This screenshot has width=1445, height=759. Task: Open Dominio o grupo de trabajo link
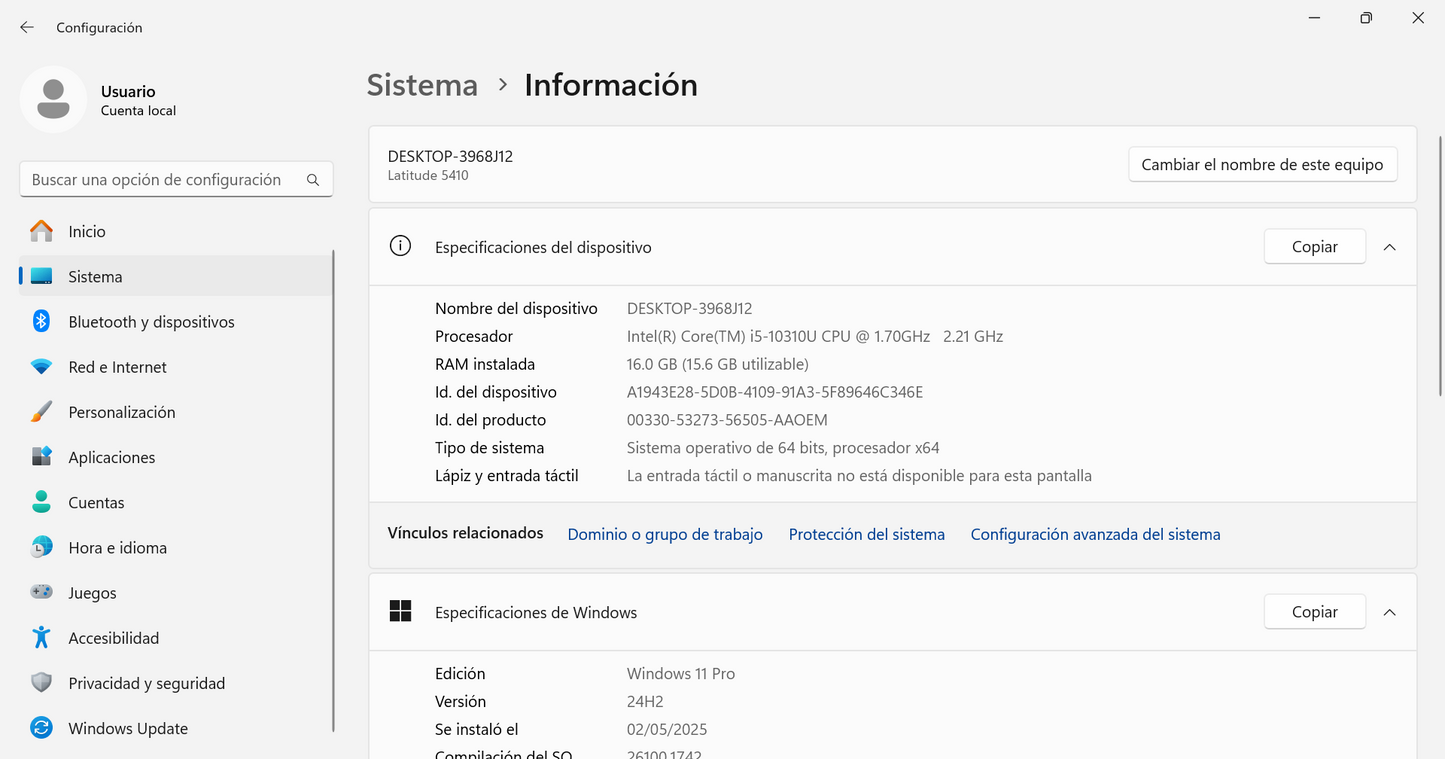click(x=665, y=534)
